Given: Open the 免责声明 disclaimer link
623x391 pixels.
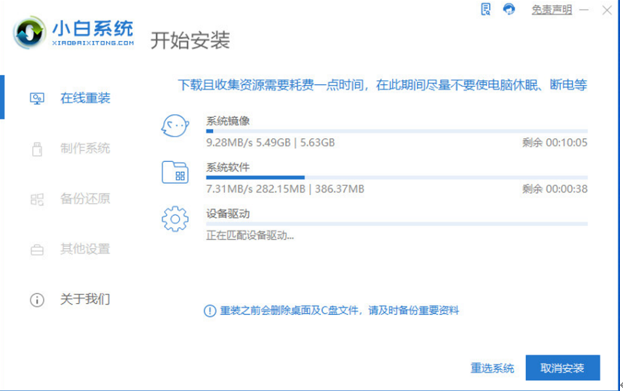Looking at the screenshot, I should click(552, 10).
